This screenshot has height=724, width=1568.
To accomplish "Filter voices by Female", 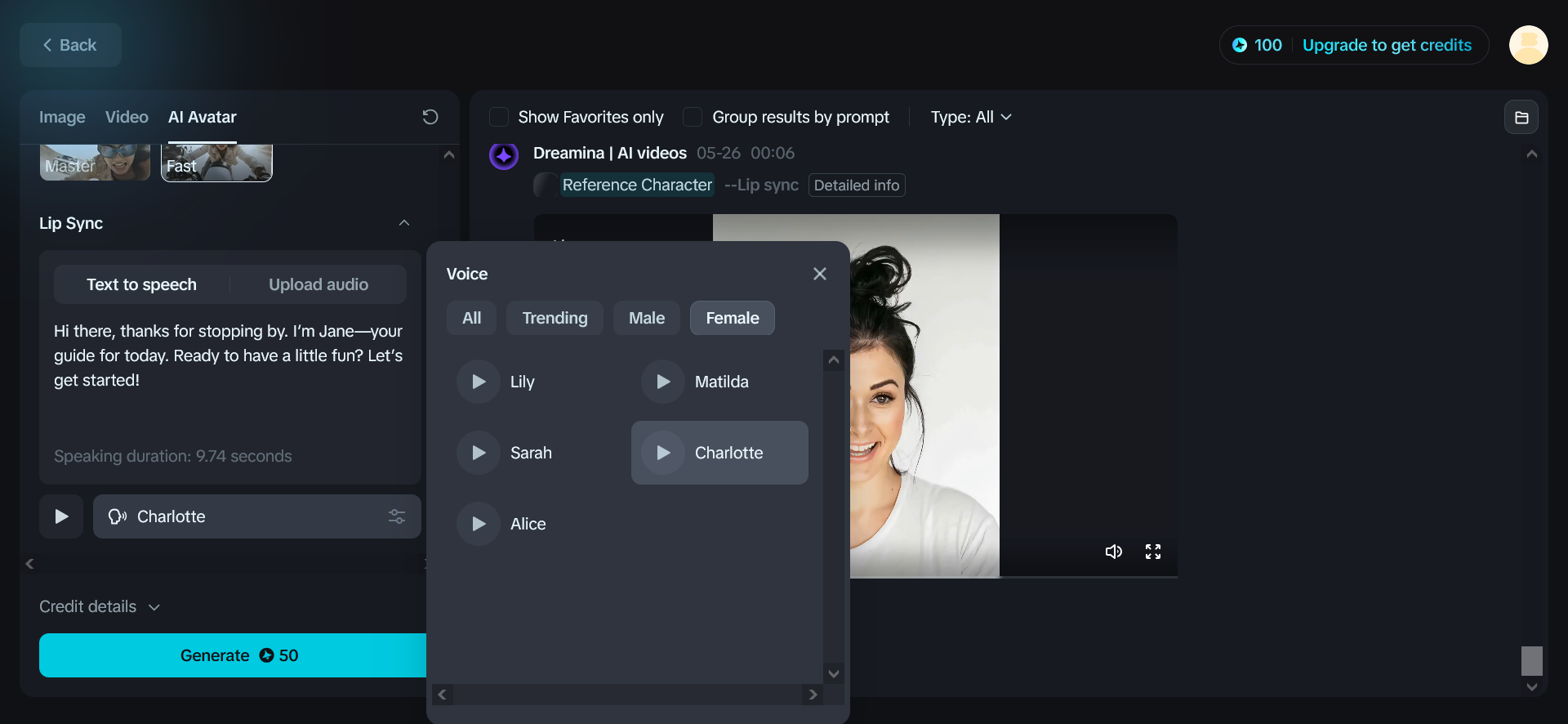I will coord(733,318).
